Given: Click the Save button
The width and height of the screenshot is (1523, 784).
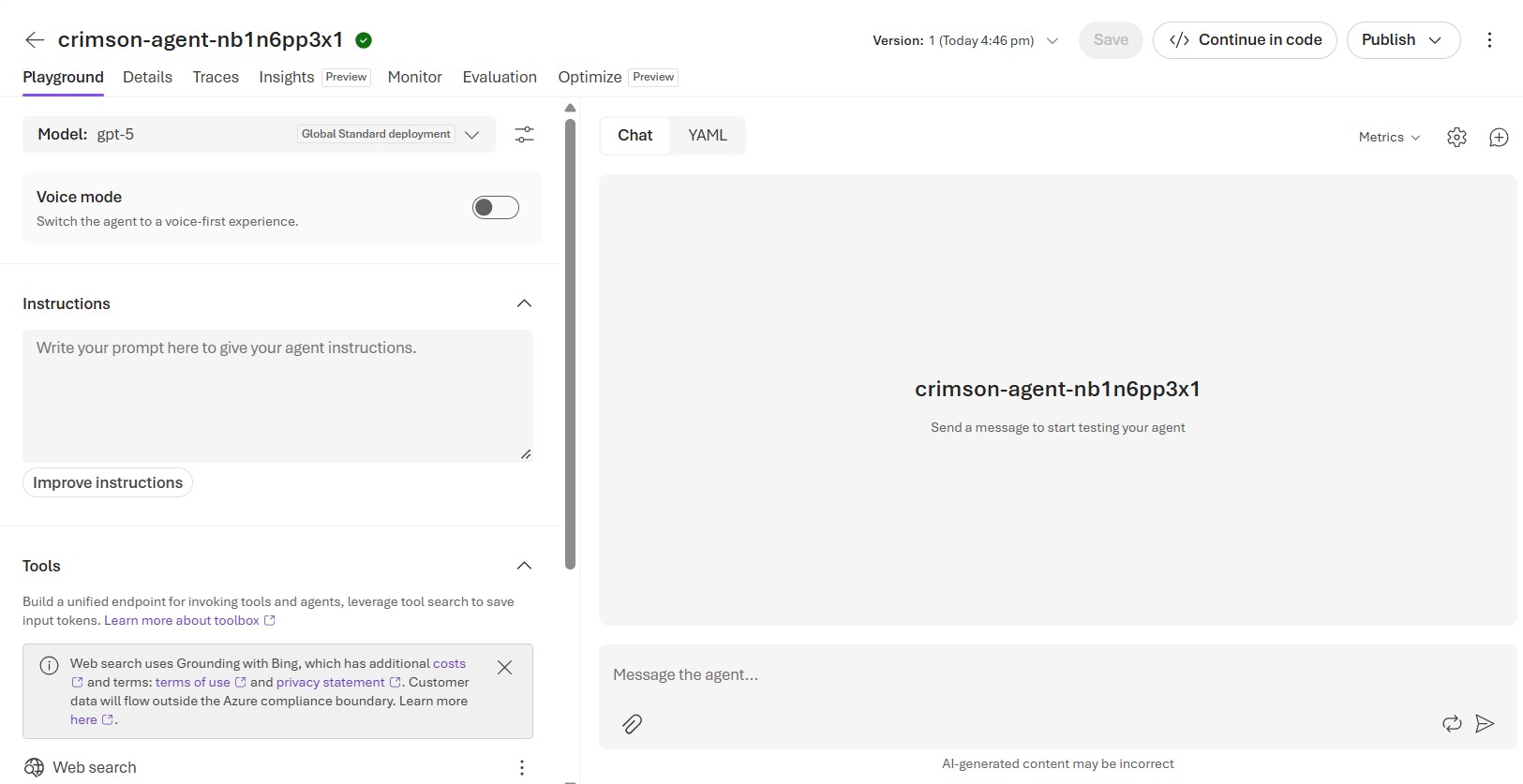Looking at the screenshot, I should point(1111,40).
